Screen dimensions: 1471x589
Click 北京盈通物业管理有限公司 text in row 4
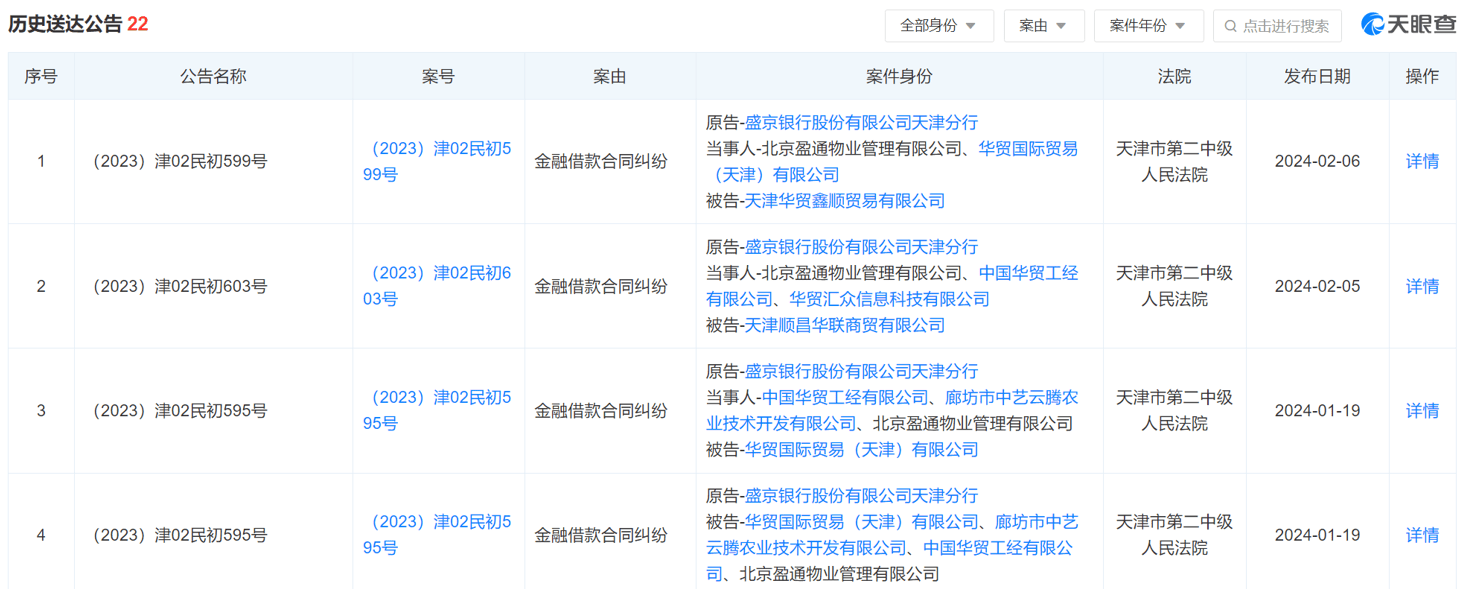(x=839, y=574)
